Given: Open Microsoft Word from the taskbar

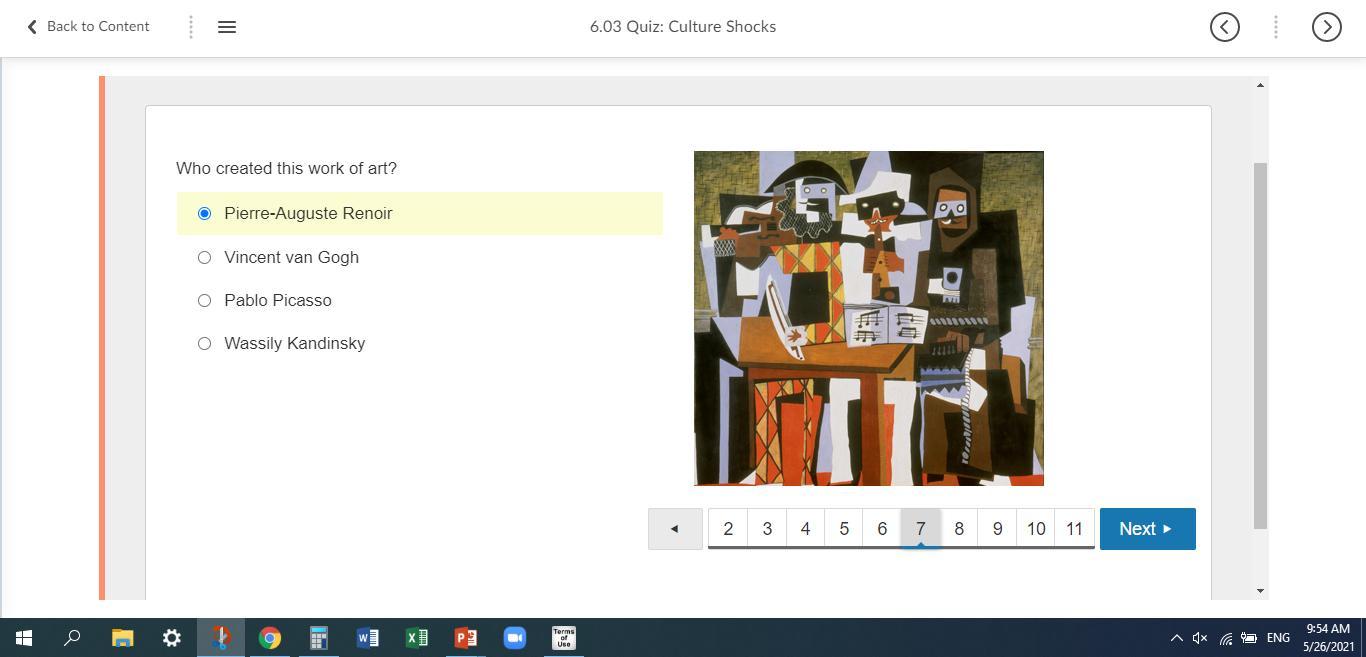Looking at the screenshot, I should (x=368, y=638).
